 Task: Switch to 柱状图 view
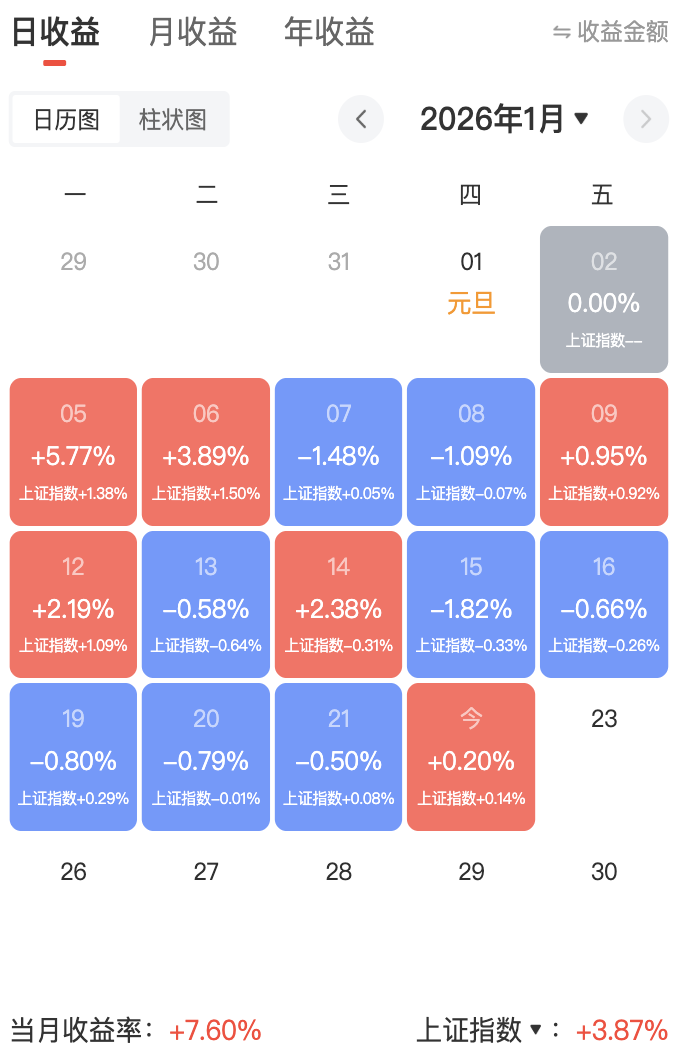point(173,120)
